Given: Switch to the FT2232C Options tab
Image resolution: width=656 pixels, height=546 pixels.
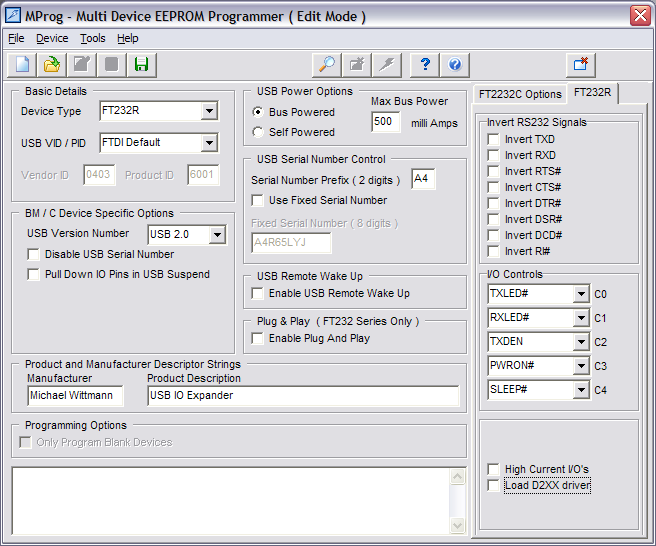Looking at the screenshot, I should click(520, 94).
